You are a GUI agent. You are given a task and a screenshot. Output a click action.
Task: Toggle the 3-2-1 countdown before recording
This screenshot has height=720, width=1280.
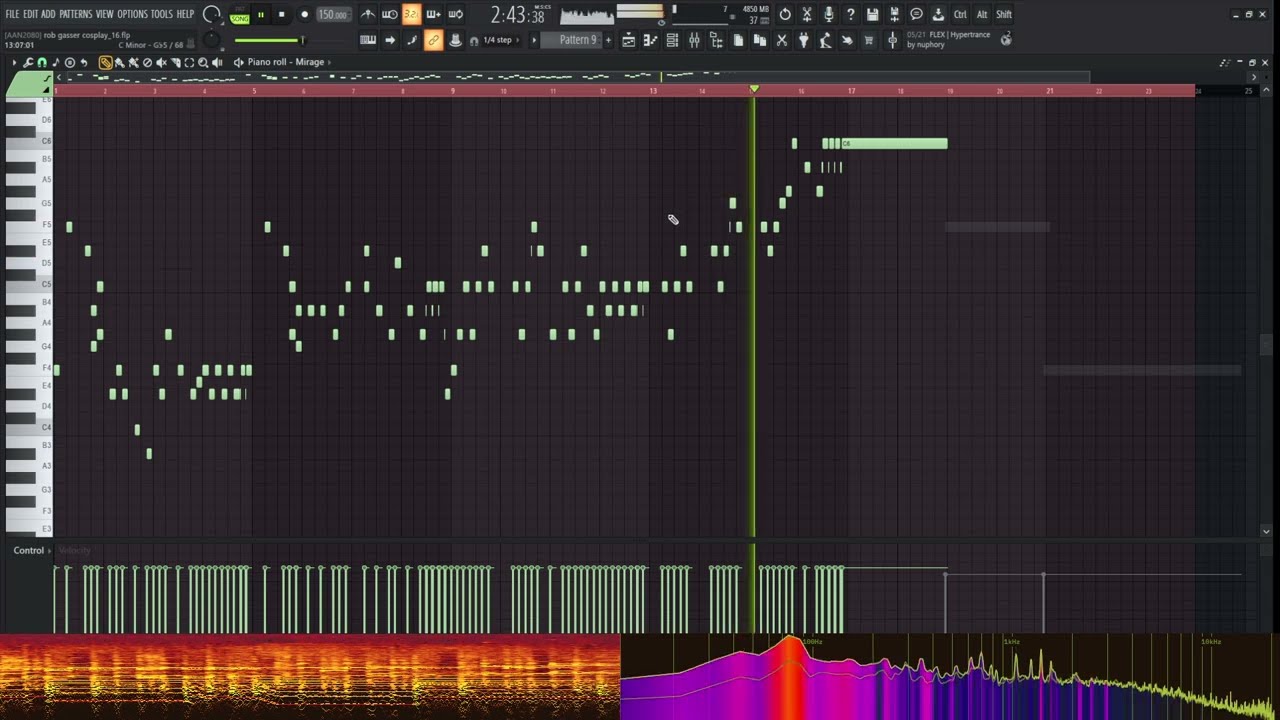coord(411,14)
